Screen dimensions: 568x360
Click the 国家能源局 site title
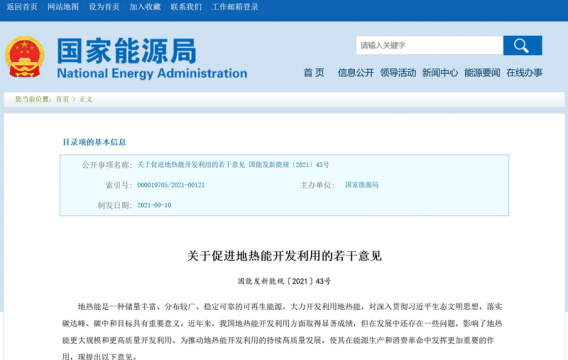click(126, 51)
